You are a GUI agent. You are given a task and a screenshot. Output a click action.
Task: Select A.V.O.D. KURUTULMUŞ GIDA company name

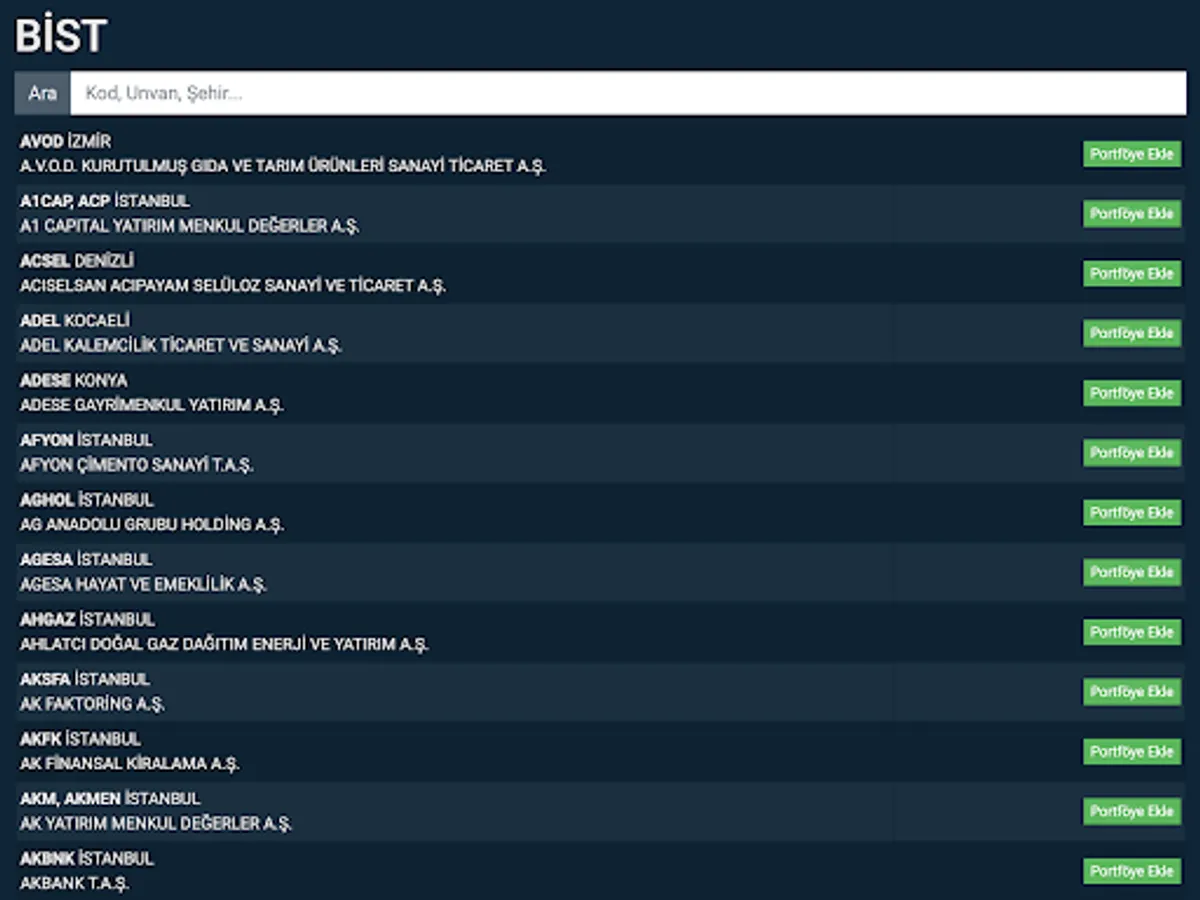[283, 166]
